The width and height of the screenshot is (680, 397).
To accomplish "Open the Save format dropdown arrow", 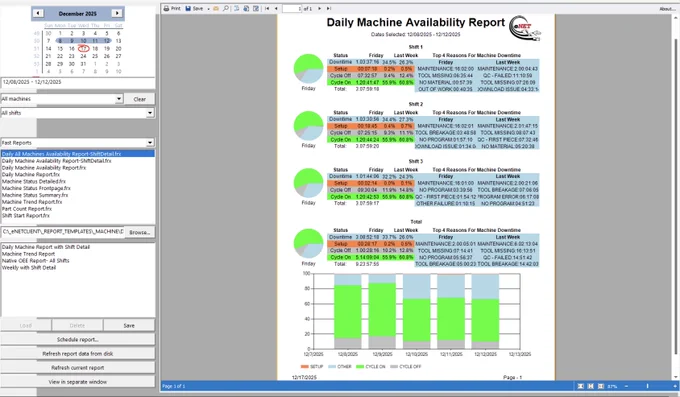I will pos(208,9).
